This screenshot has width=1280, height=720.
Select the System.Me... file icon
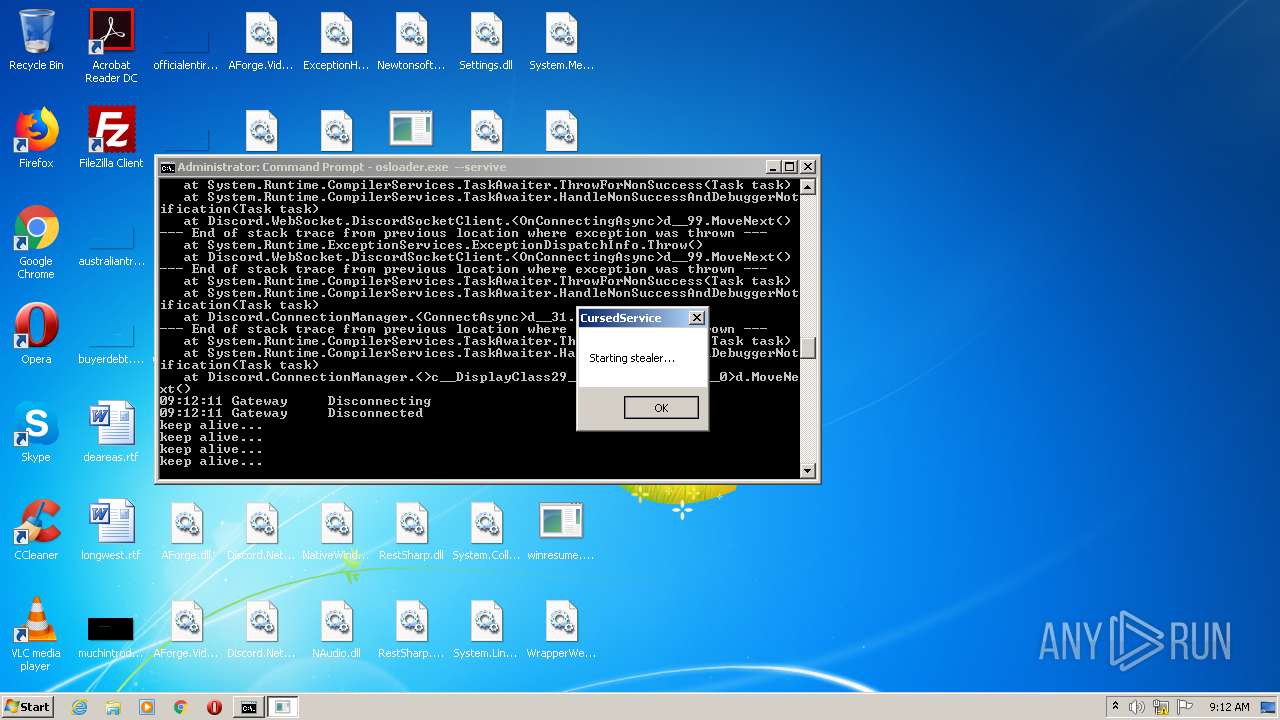point(561,41)
